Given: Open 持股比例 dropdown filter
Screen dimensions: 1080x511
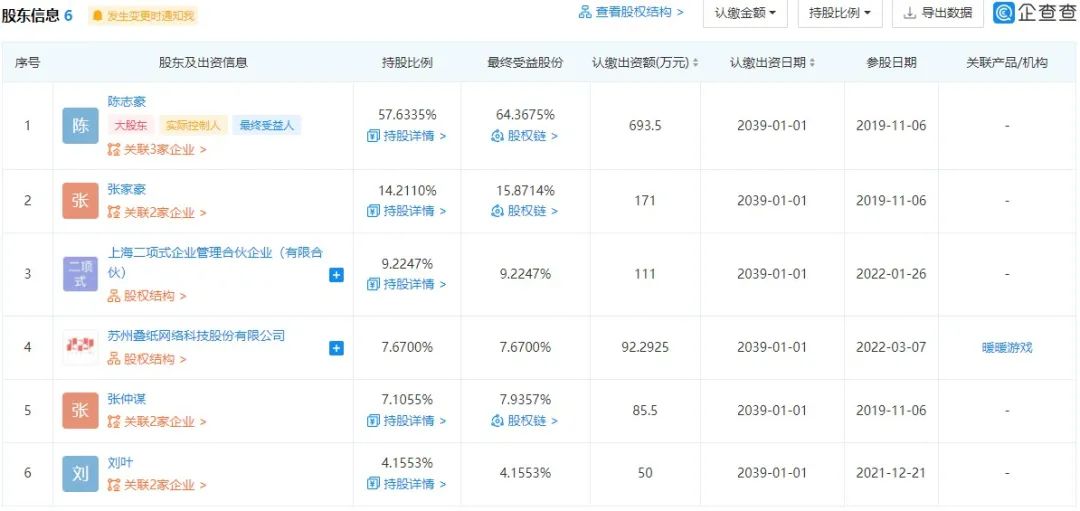Looking at the screenshot, I should tap(840, 13).
